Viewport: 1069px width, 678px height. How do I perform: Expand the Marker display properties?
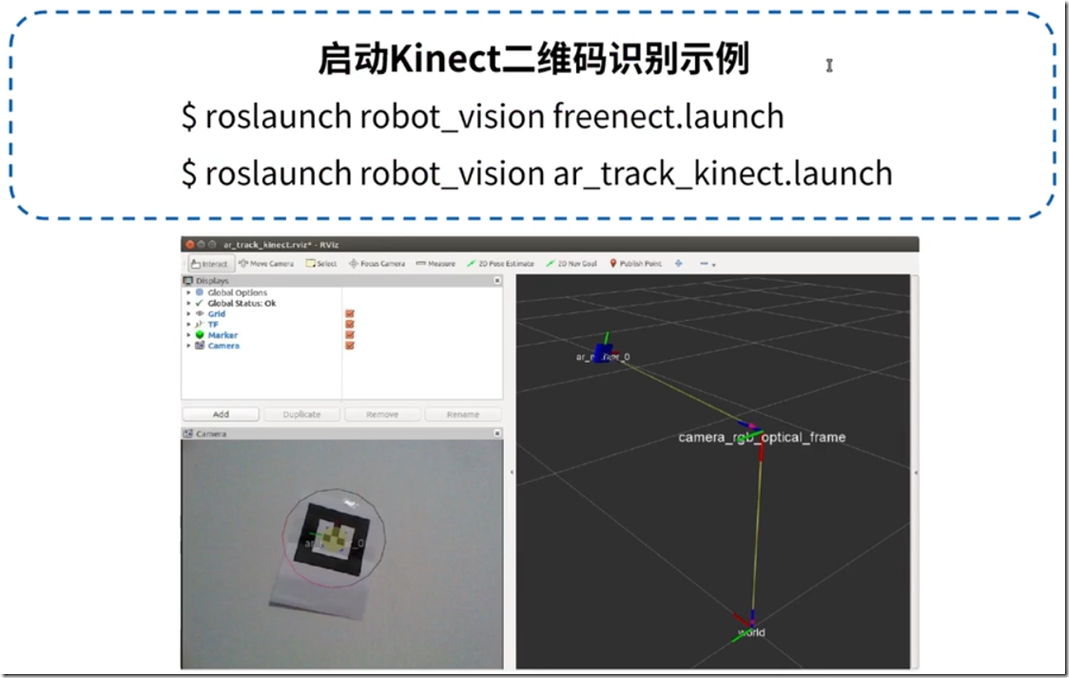click(x=189, y=335)
